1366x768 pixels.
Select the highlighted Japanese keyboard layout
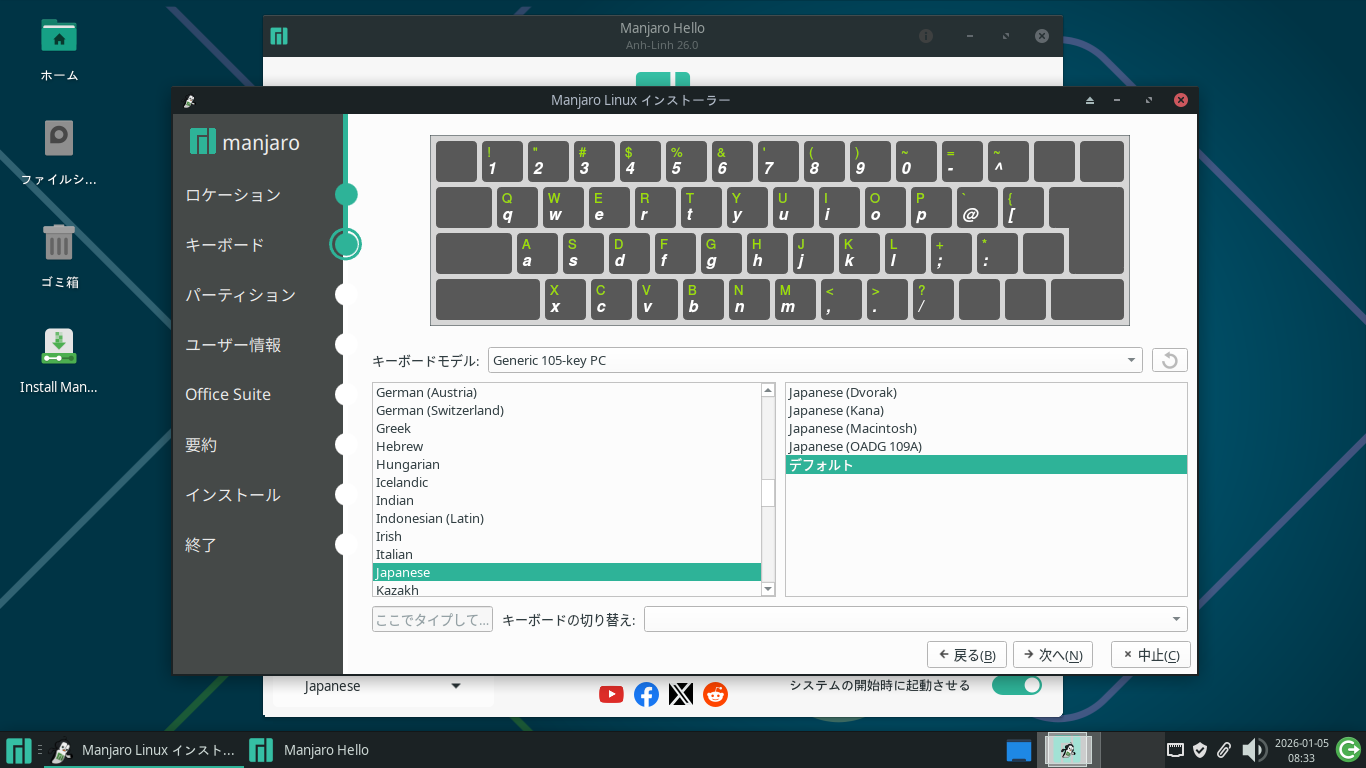coord(566,572)
